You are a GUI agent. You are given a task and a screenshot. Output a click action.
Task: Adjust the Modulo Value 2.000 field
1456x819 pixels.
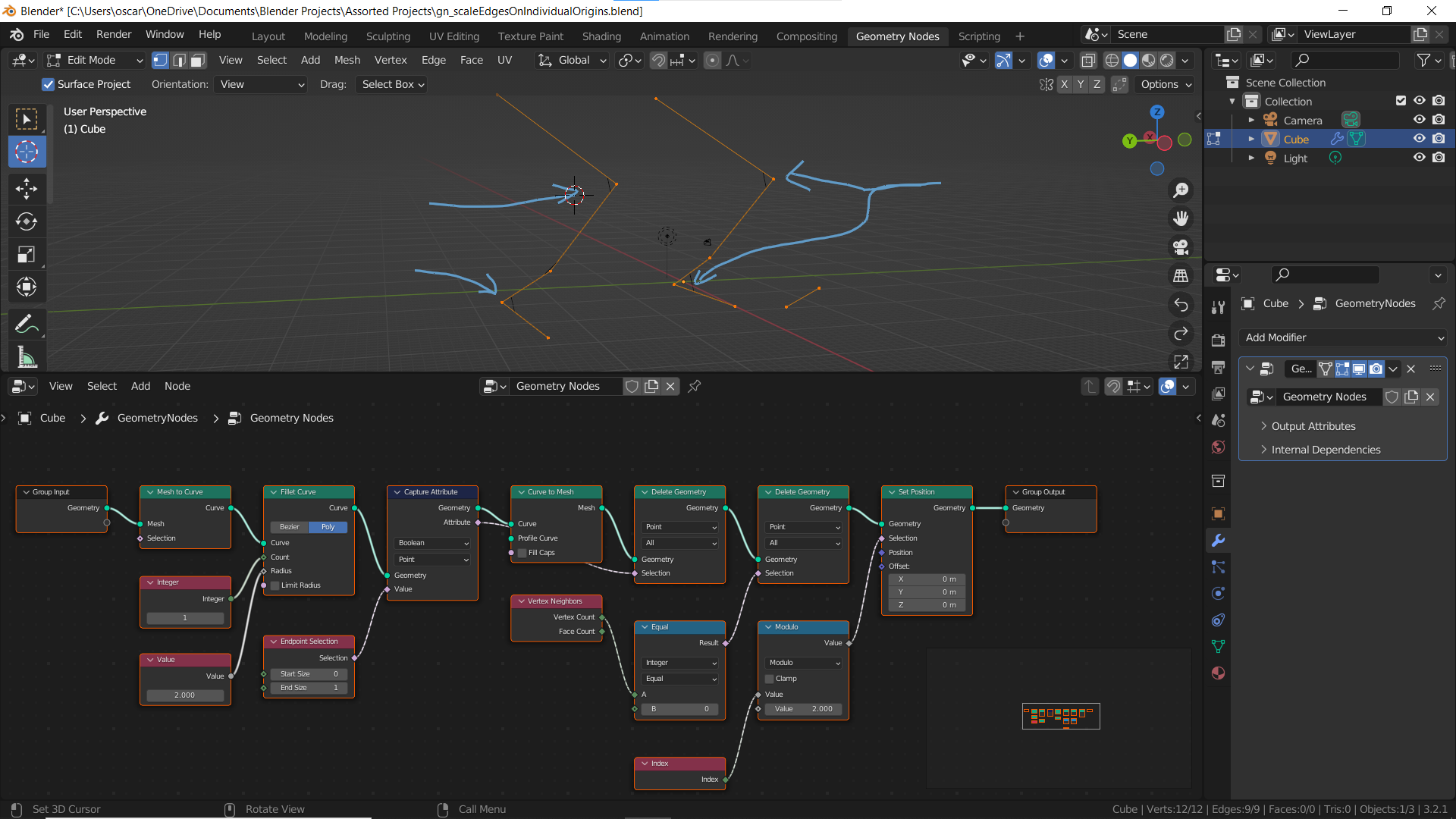(804, 709)
